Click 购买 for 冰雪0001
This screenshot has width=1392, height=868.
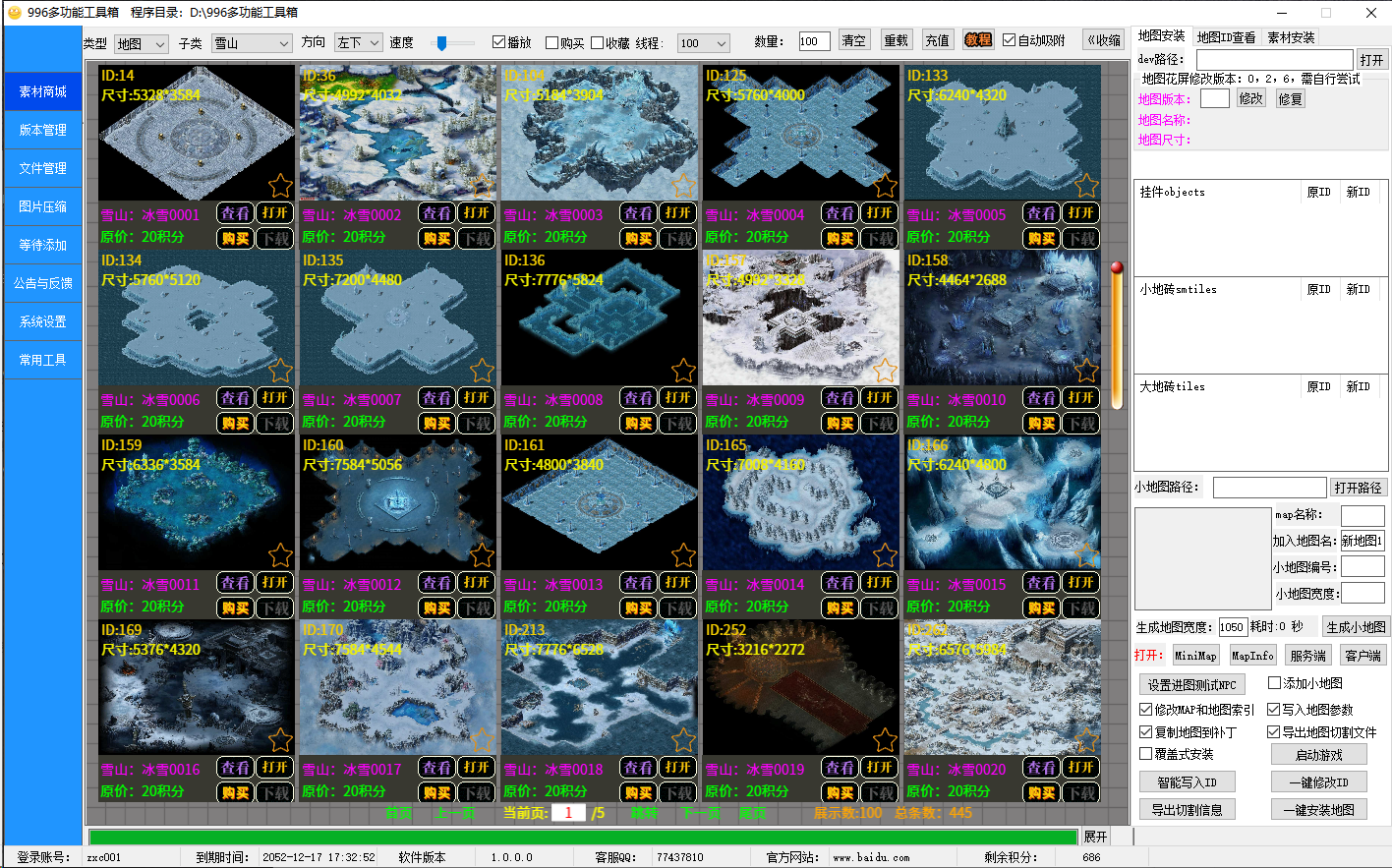click(235, 238)
